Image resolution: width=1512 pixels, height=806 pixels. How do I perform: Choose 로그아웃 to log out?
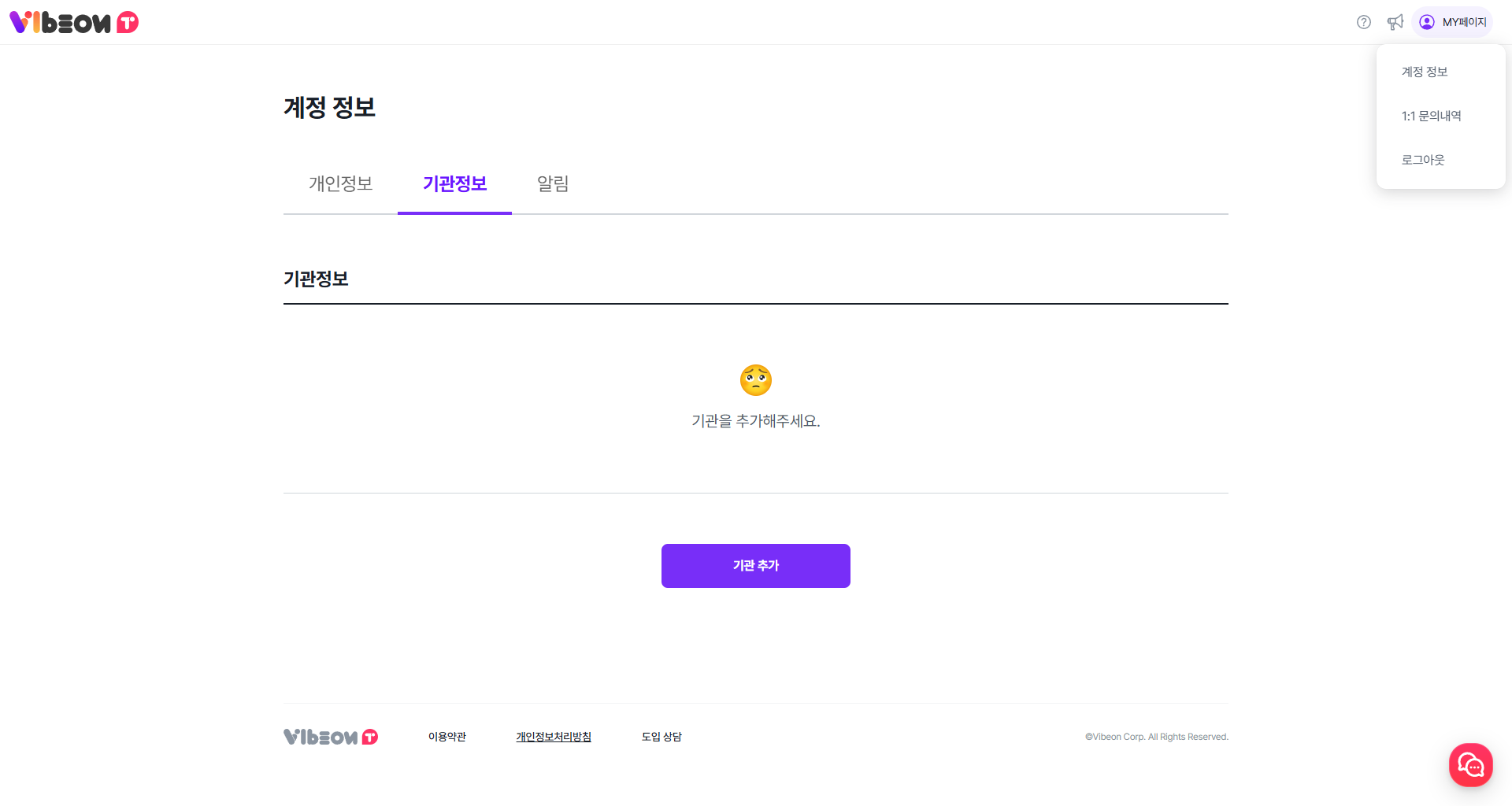coord(1423,160)
